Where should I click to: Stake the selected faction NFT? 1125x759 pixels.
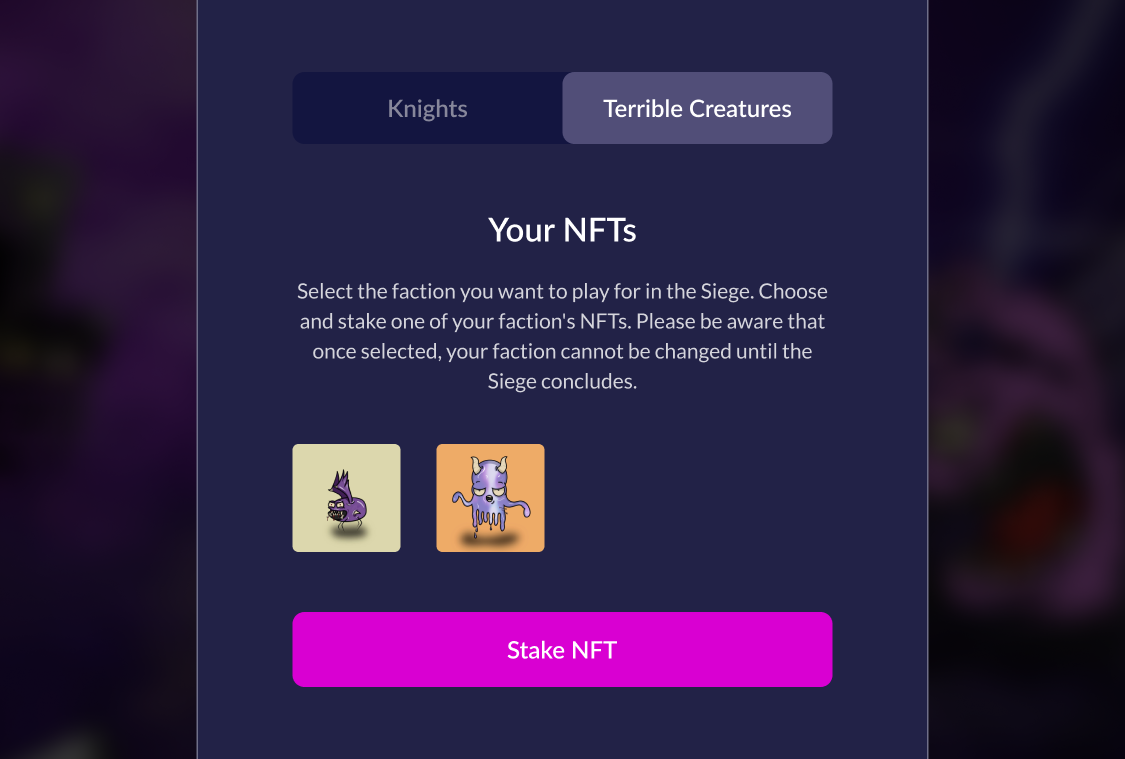[562, 650]
